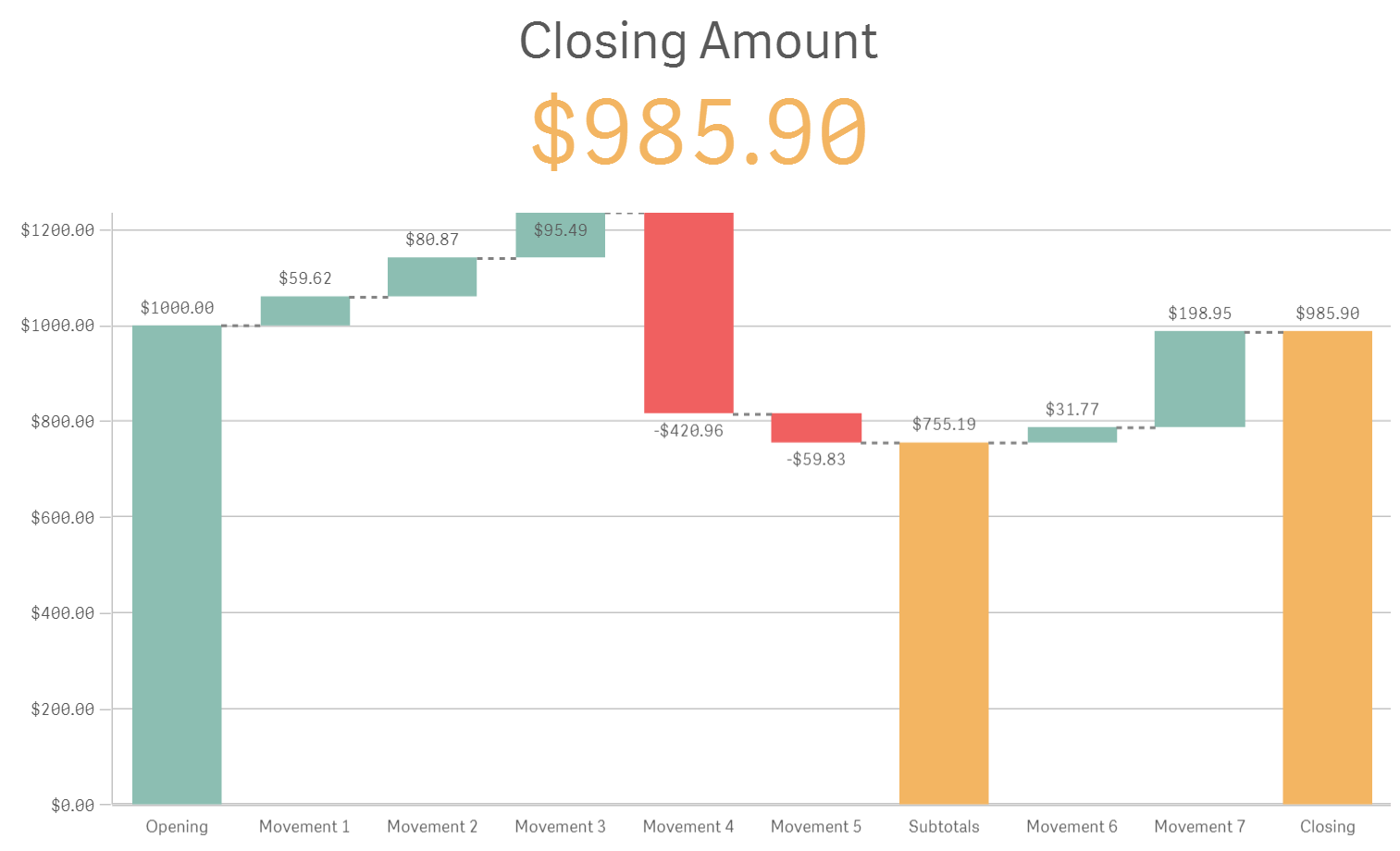Click the $755.19 value label
1400x851 pixels.
pyautogui.click(x=944, y=424)
